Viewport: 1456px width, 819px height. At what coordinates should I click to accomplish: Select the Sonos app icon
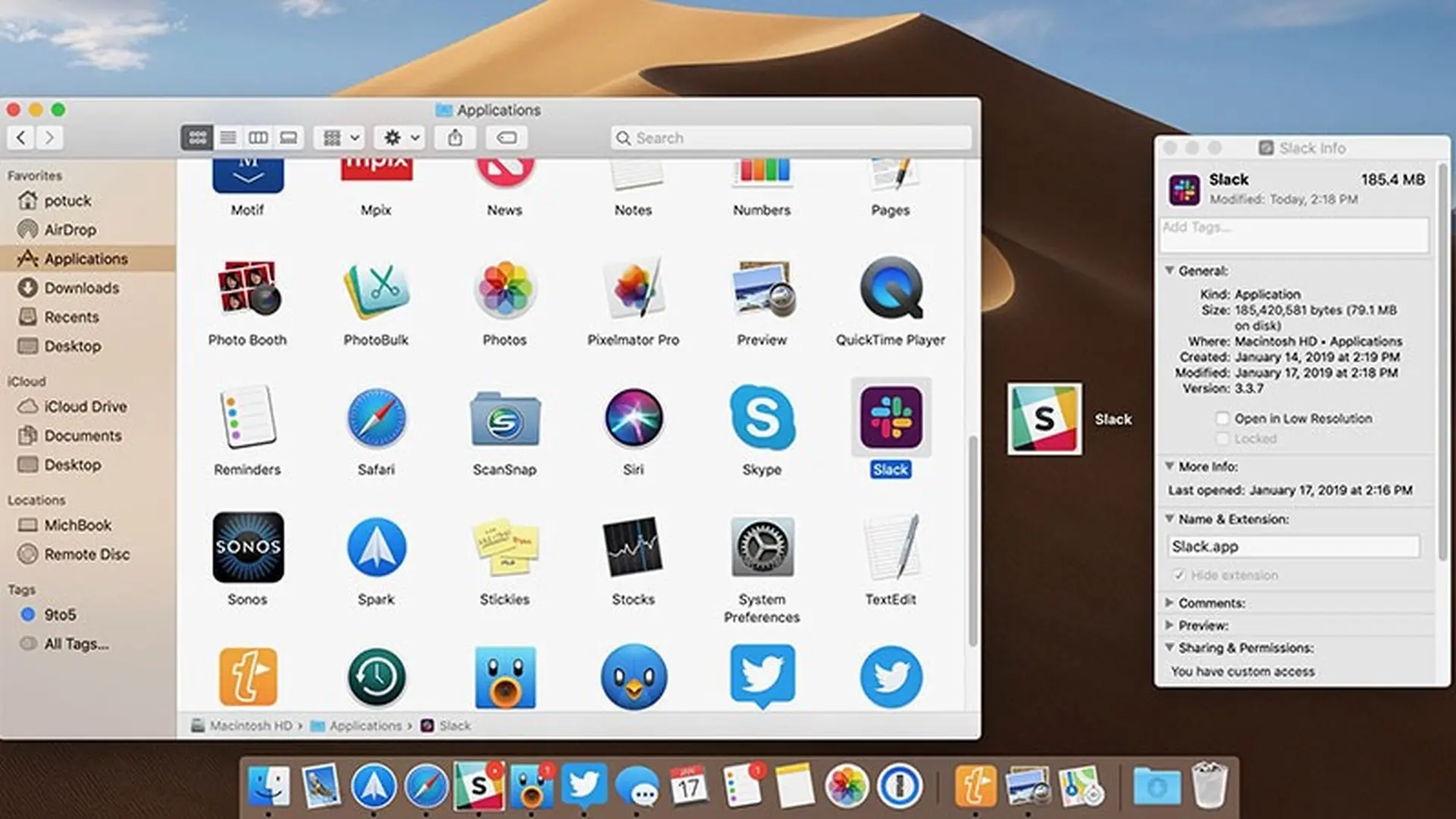pyautogui.click(x=248, y=548)
